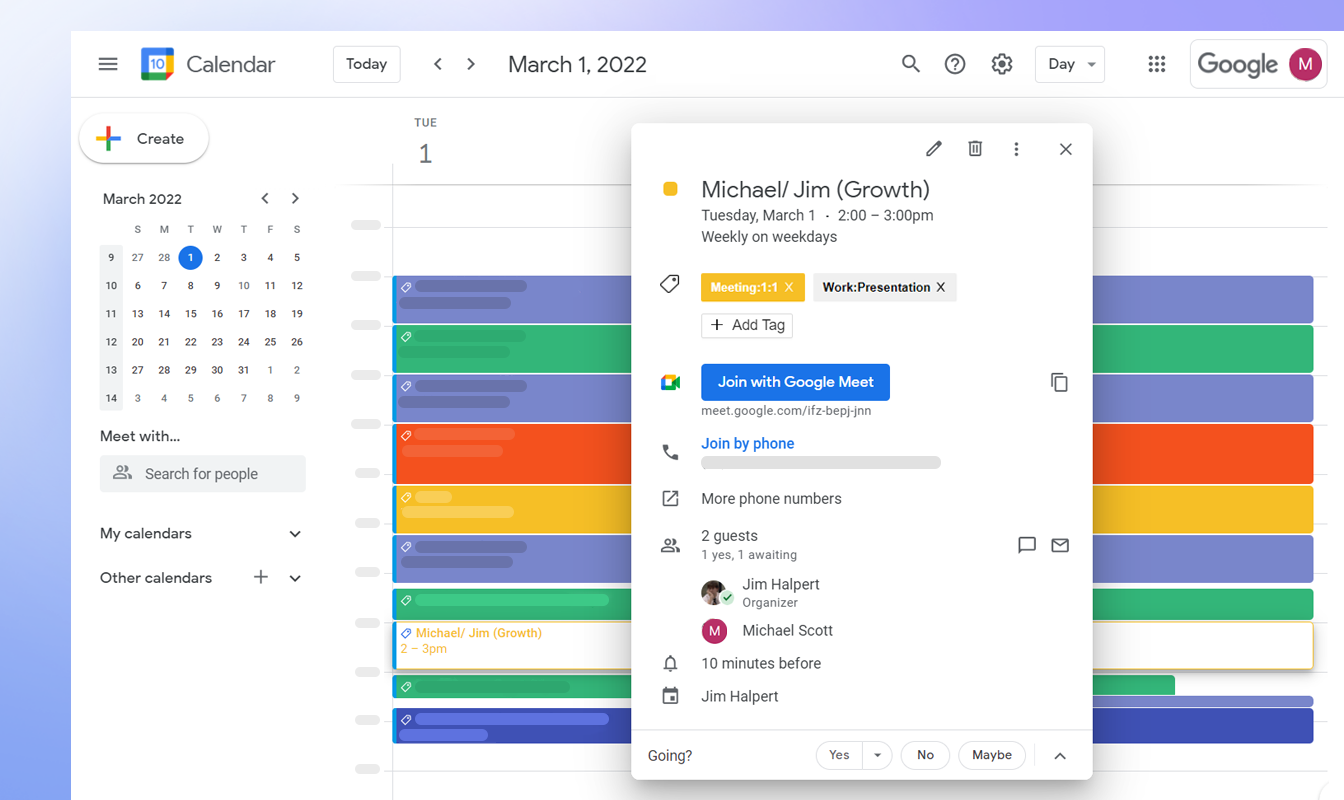Respond No to the event

tap(925, 755)
